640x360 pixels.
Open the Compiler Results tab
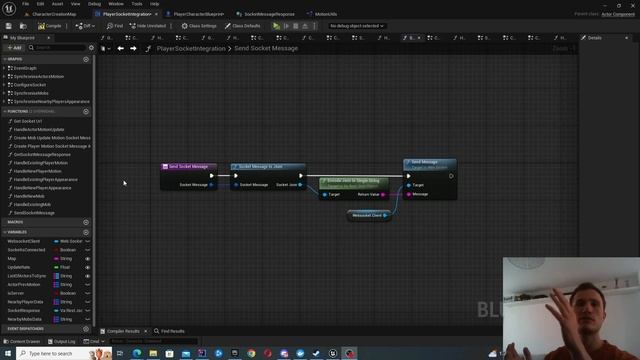pos(122,331)
